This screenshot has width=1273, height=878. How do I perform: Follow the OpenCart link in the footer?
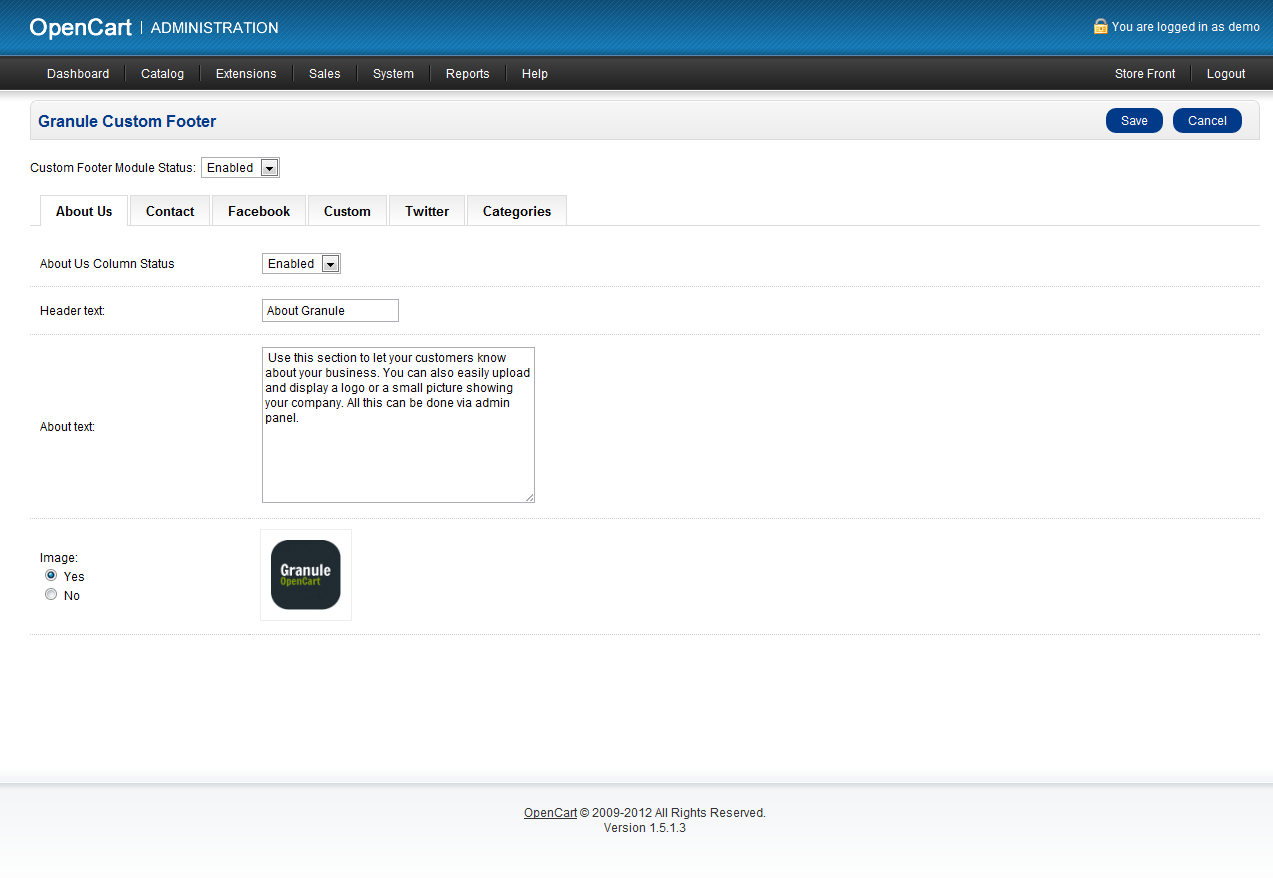550,813
